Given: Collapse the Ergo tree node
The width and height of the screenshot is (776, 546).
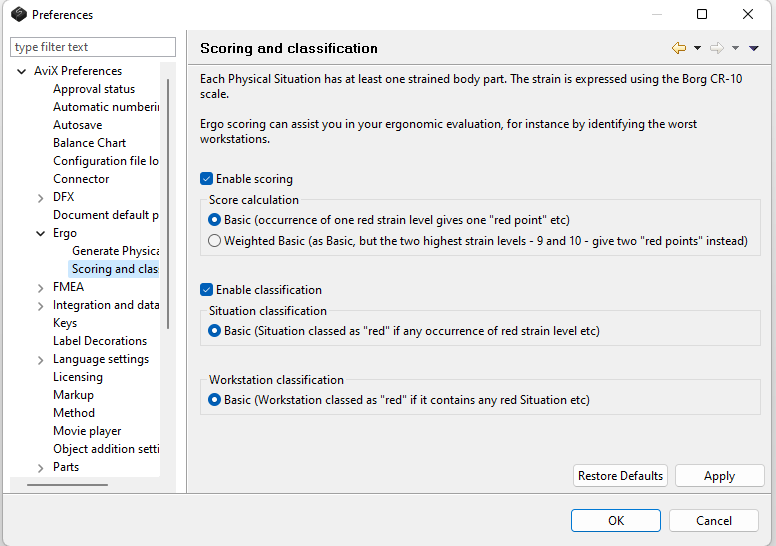Looking at the screenshot, I should tap(40, 233).
